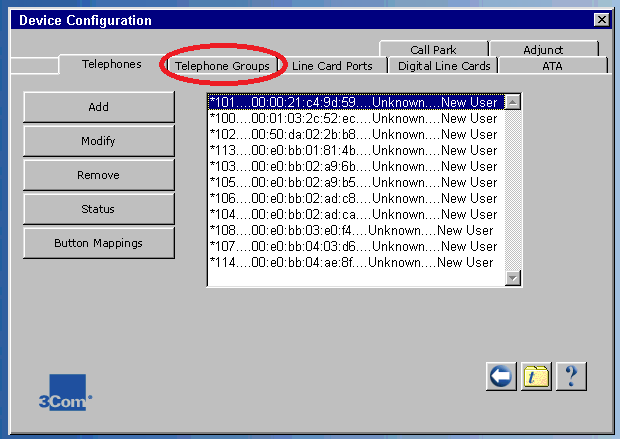Select extension *114 in the list

[350, 262]
